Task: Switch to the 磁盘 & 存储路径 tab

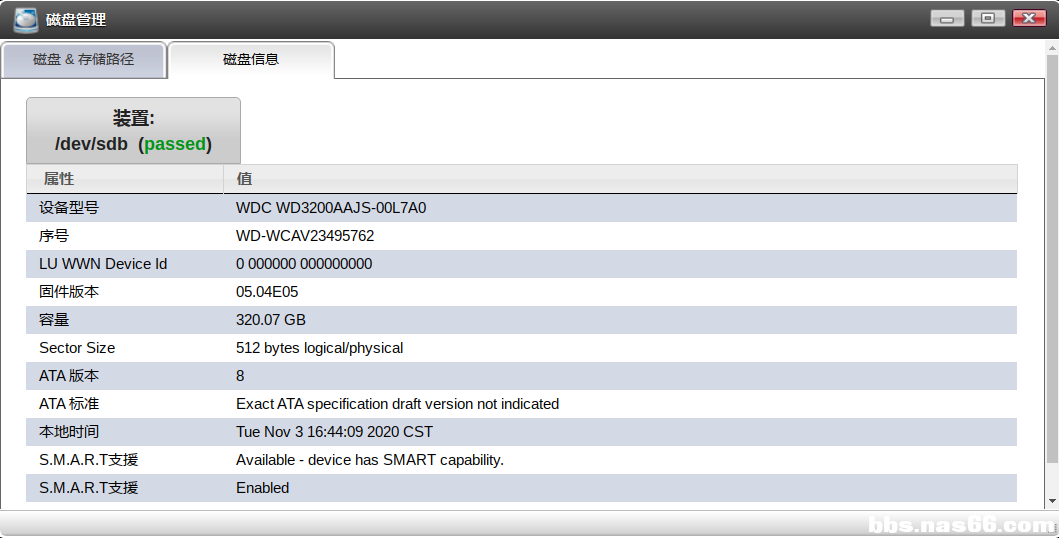Action: pyautogui.click(x=83, y=60)
